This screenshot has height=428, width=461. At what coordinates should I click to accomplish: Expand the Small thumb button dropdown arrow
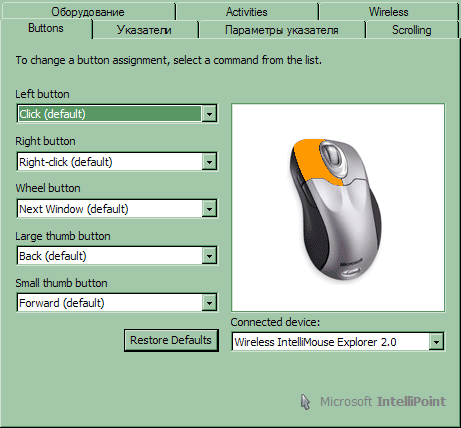point(209,303)
